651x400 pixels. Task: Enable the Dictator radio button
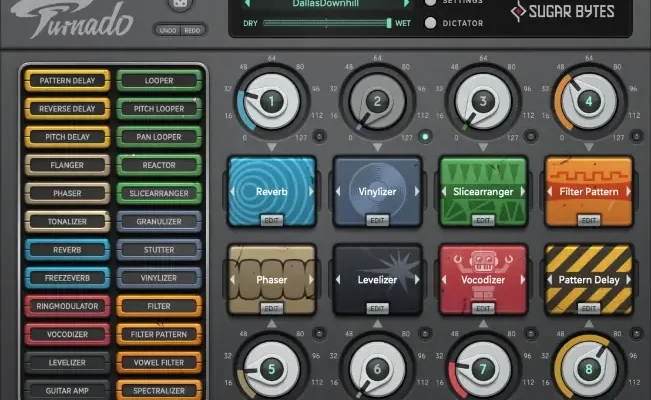click(x=431, y=22)
